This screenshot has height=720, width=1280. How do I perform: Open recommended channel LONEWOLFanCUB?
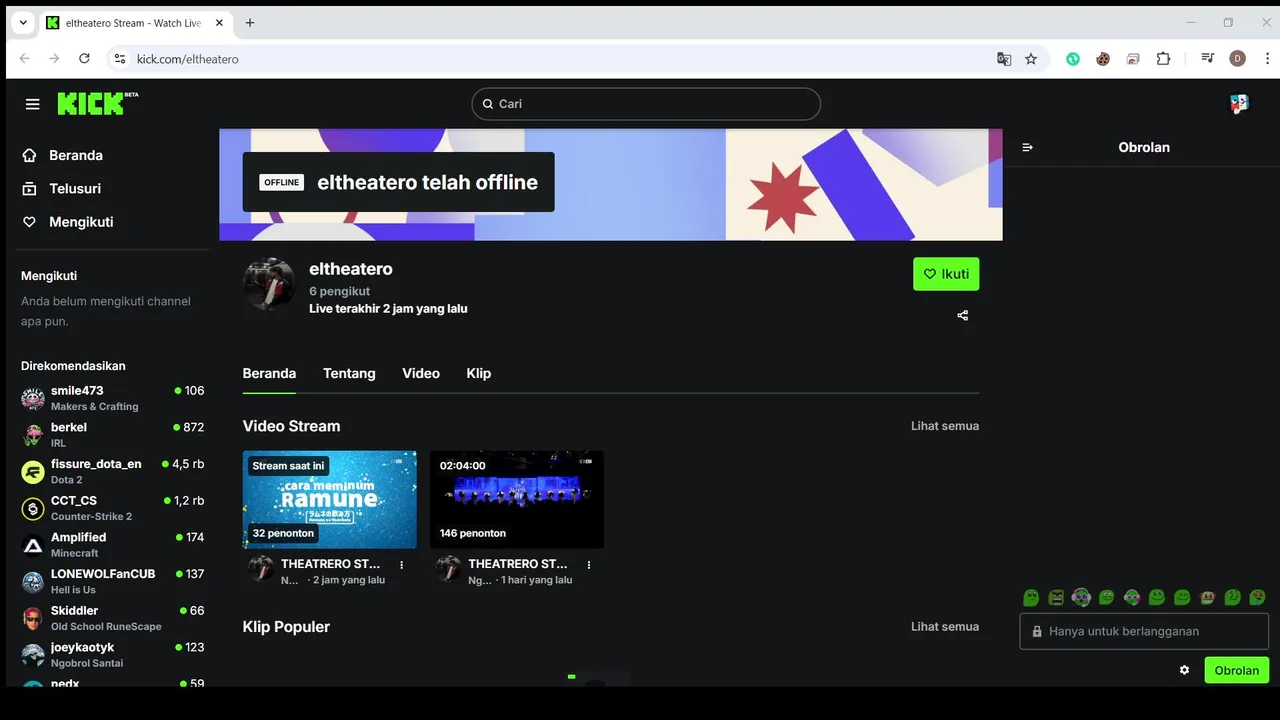tap(113, 581)
